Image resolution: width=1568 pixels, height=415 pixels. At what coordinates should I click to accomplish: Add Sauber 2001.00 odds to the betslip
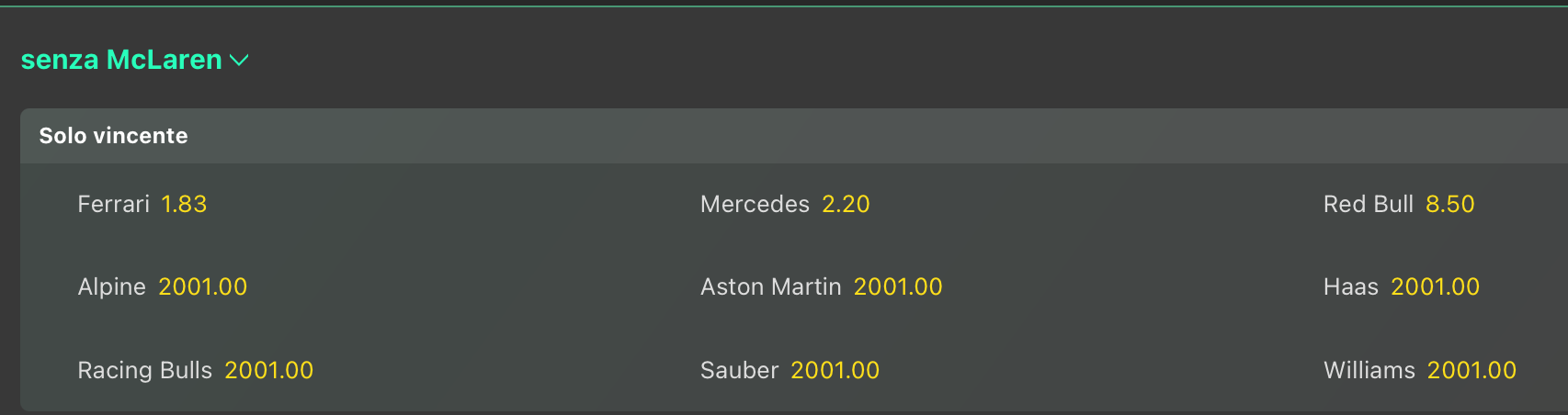coord(835,370)
